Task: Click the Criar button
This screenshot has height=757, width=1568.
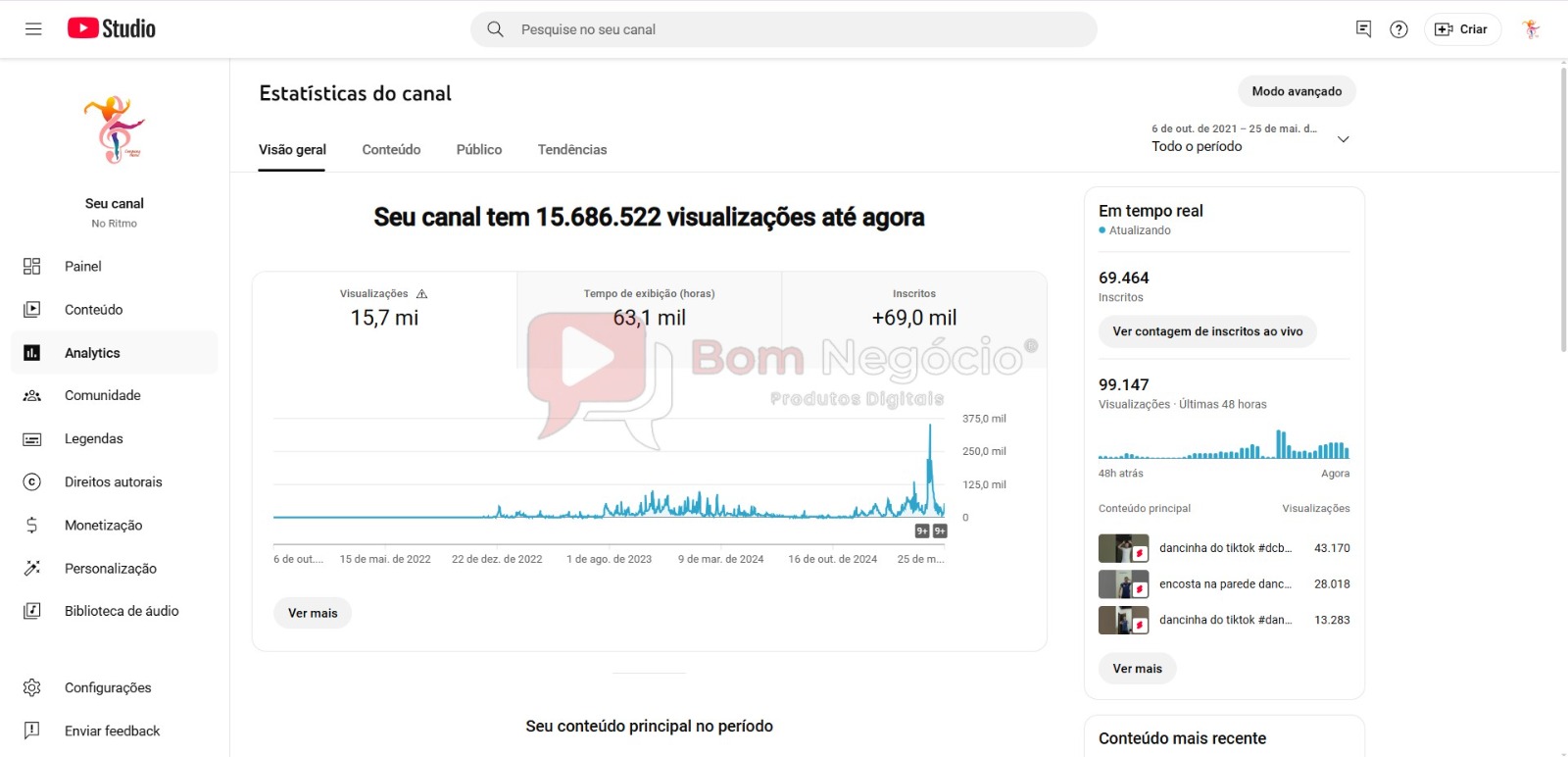Action: (x=1462, y=29)
